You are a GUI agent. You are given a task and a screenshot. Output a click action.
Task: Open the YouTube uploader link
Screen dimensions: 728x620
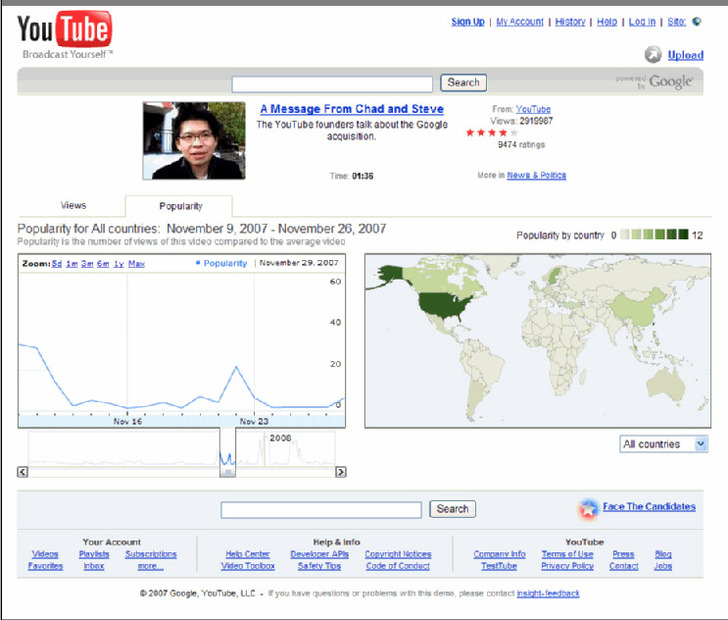533,109
